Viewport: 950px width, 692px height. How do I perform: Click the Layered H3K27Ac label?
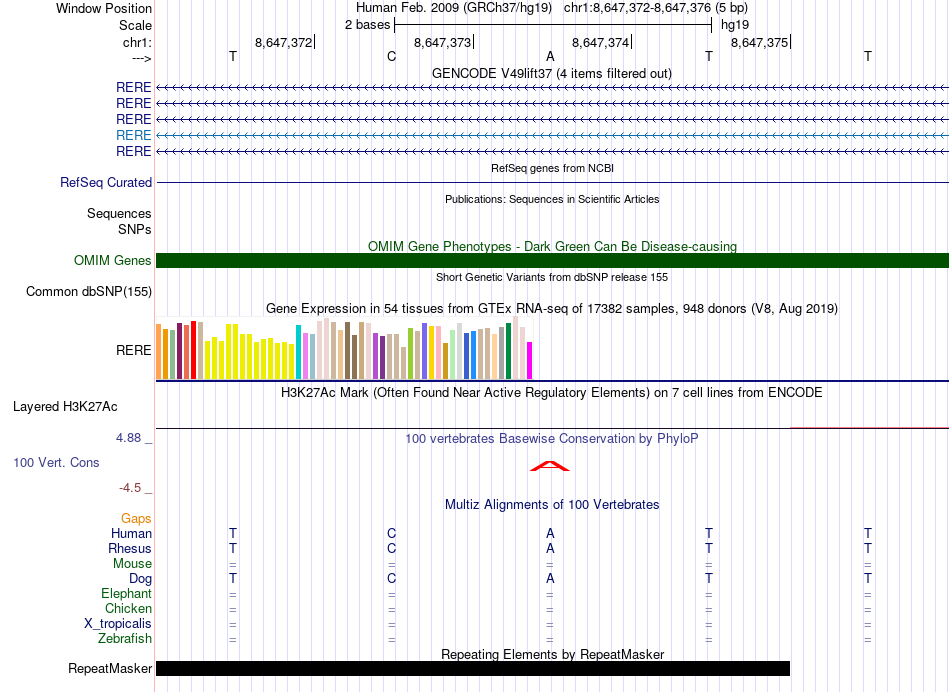(x=65, y=407)
